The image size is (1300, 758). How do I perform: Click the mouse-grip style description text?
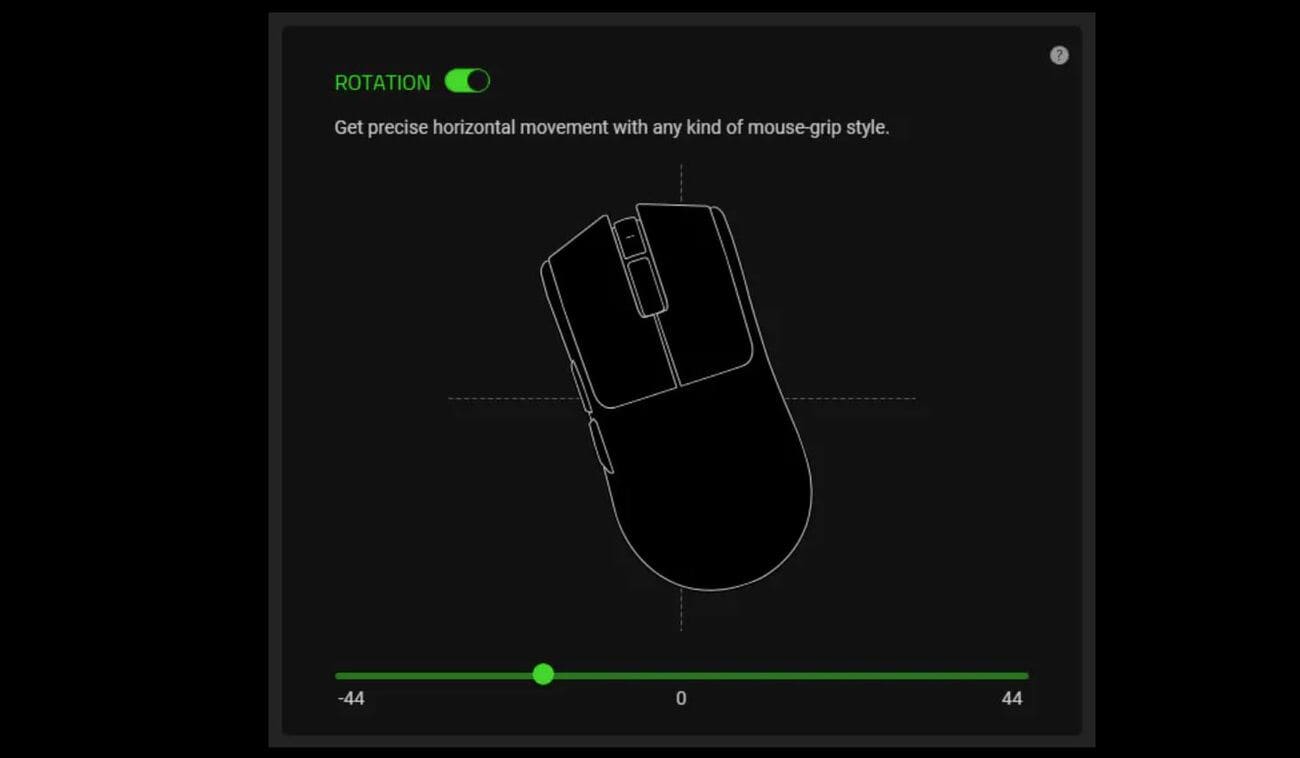(x=611, y=128)
